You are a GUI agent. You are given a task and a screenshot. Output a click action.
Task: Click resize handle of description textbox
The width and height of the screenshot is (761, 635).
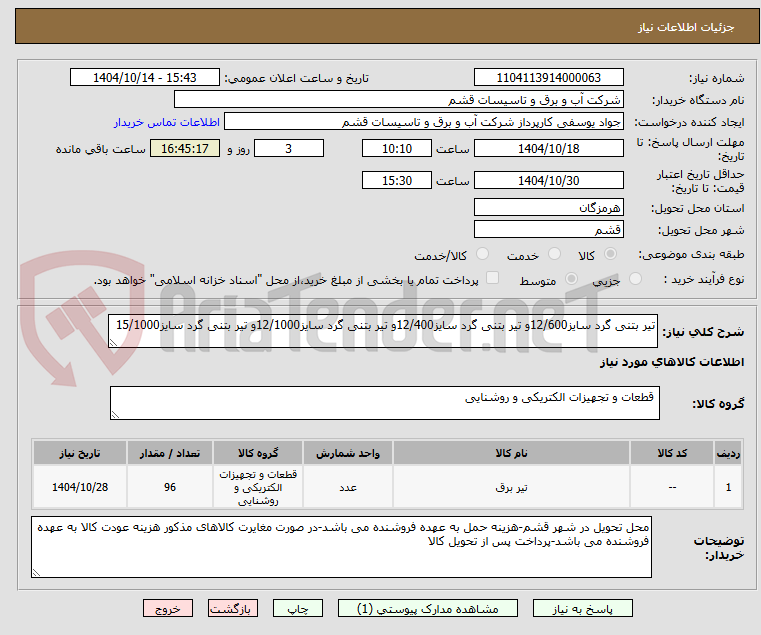113,343
